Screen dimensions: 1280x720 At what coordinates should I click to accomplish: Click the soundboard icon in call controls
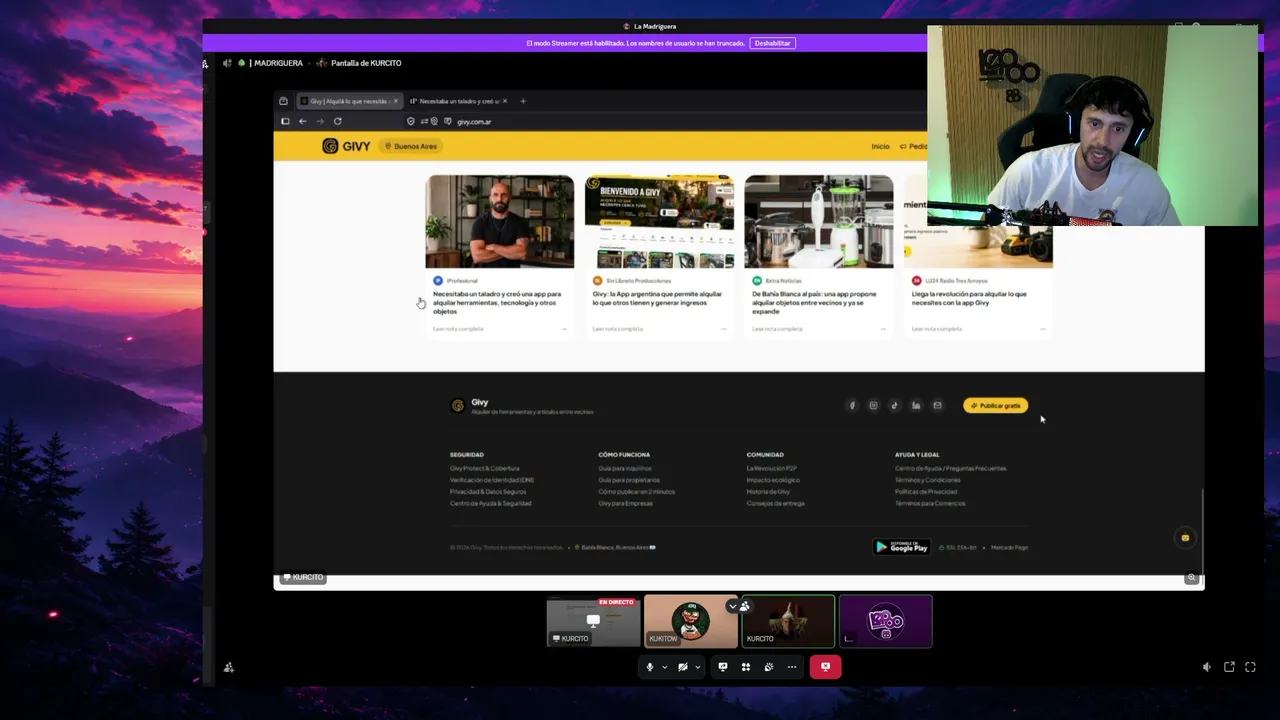point(769,667)
